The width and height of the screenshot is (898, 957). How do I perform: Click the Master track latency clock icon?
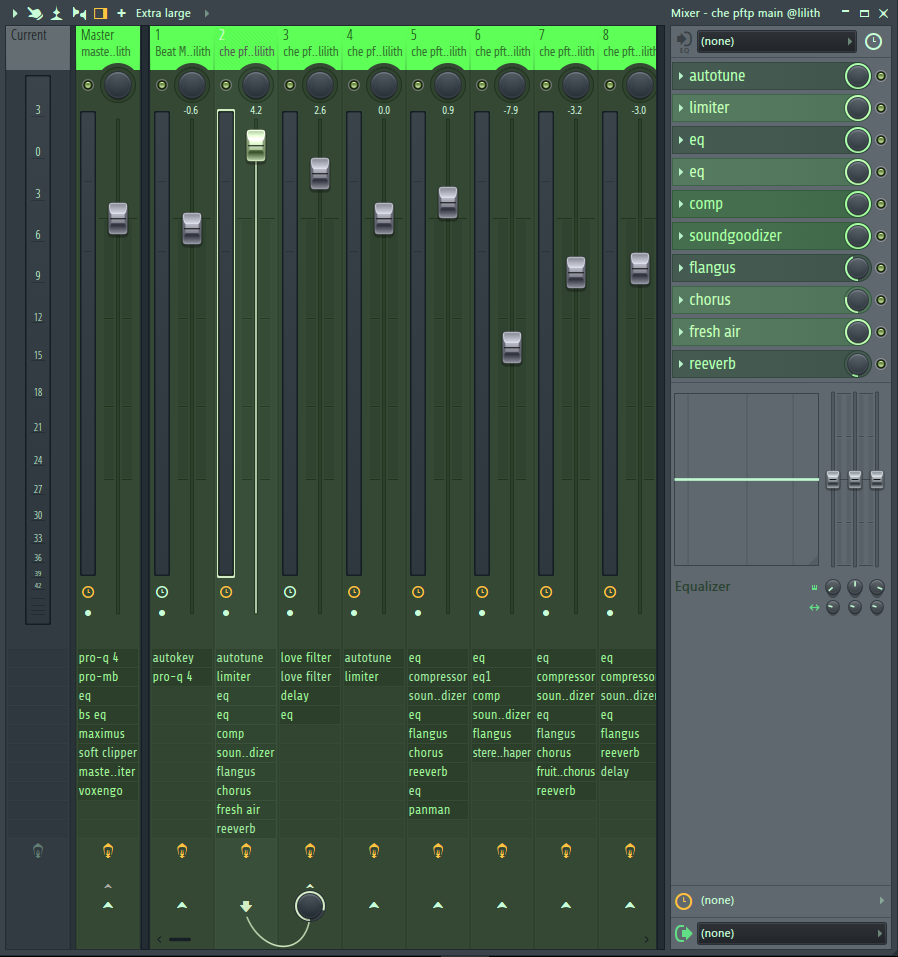coord(88,592)
